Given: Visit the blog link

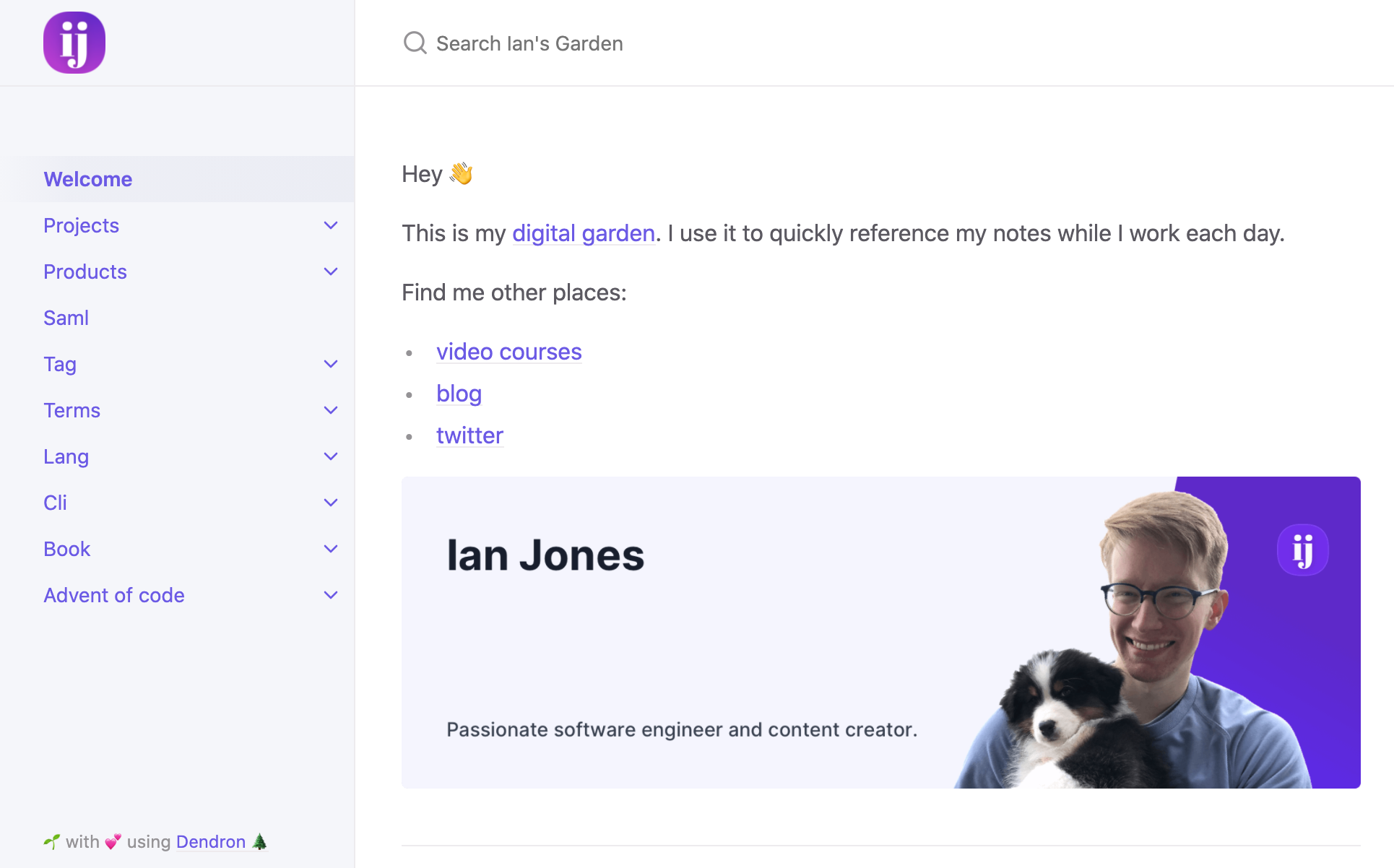Looking at the screenshot, I should (x=459, y=394).
